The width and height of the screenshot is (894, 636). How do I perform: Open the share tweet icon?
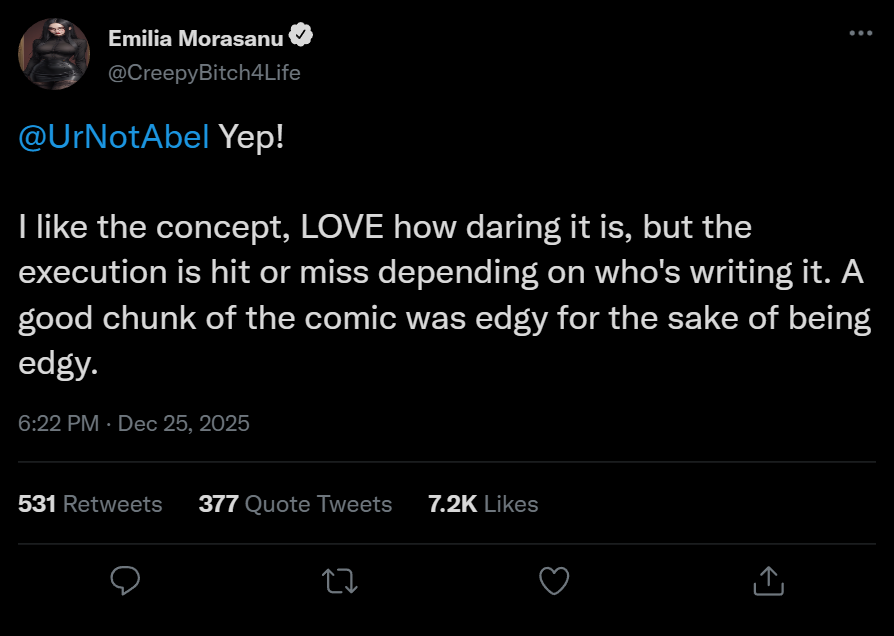click(768, 581)
